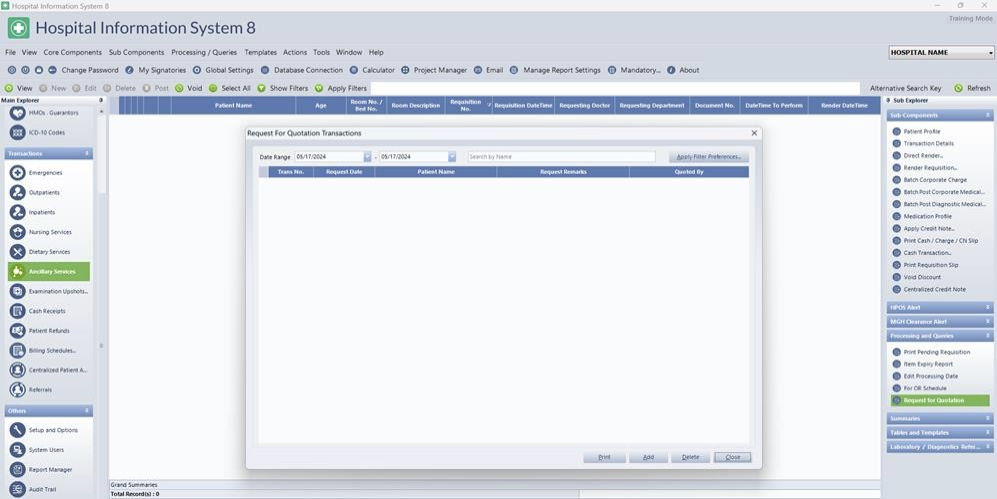Select the Cash Receipts icon
This screenshot has height=499, width=997.
18,311
